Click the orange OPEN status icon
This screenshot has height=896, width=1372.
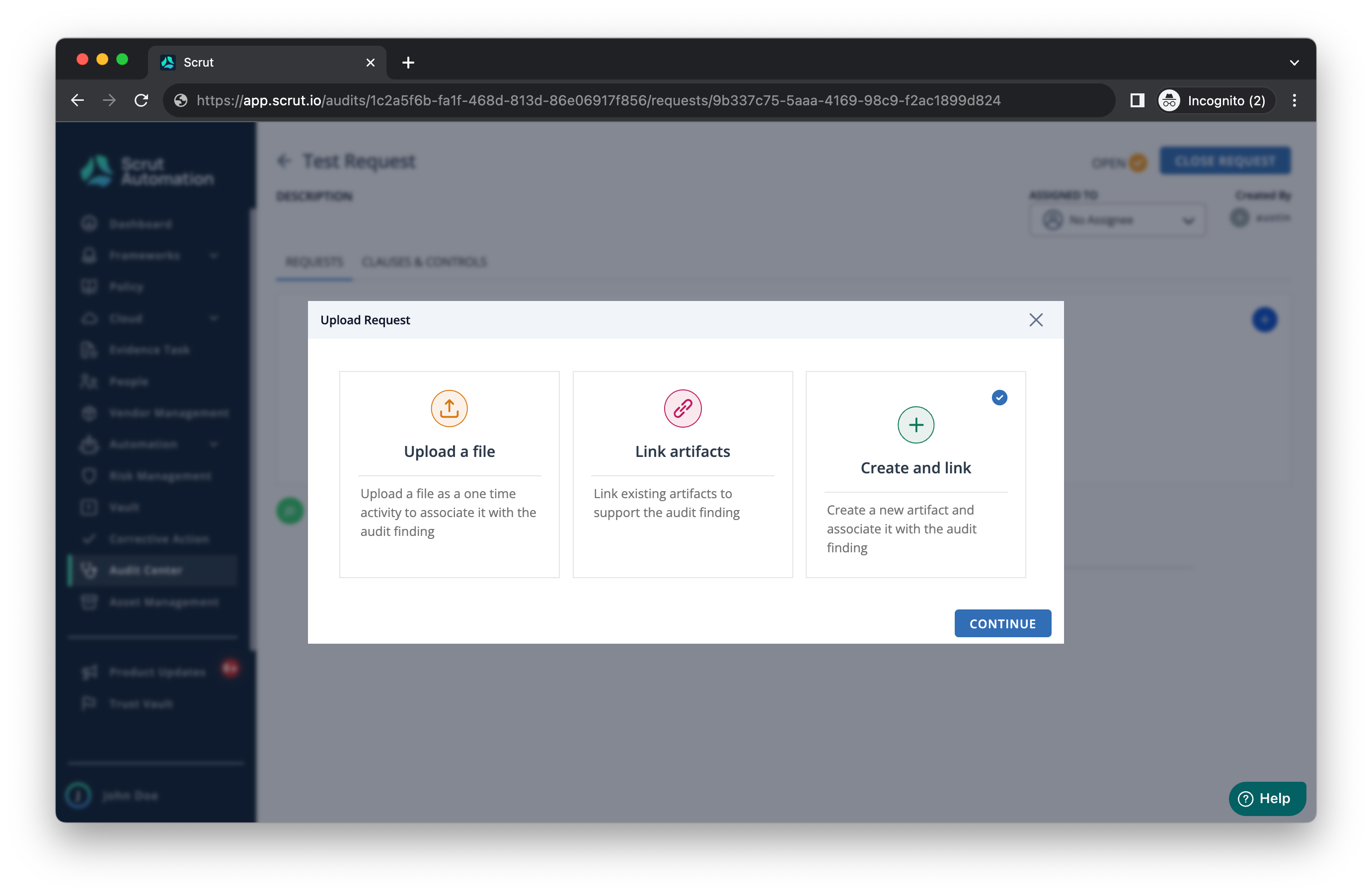point(1138,163)
